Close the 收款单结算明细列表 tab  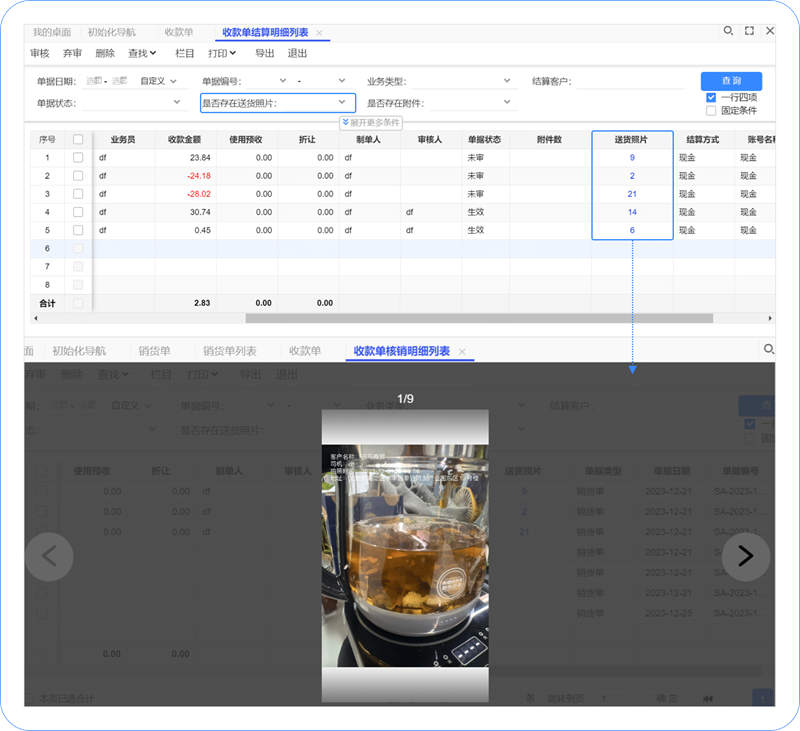[x=320, y=33]
